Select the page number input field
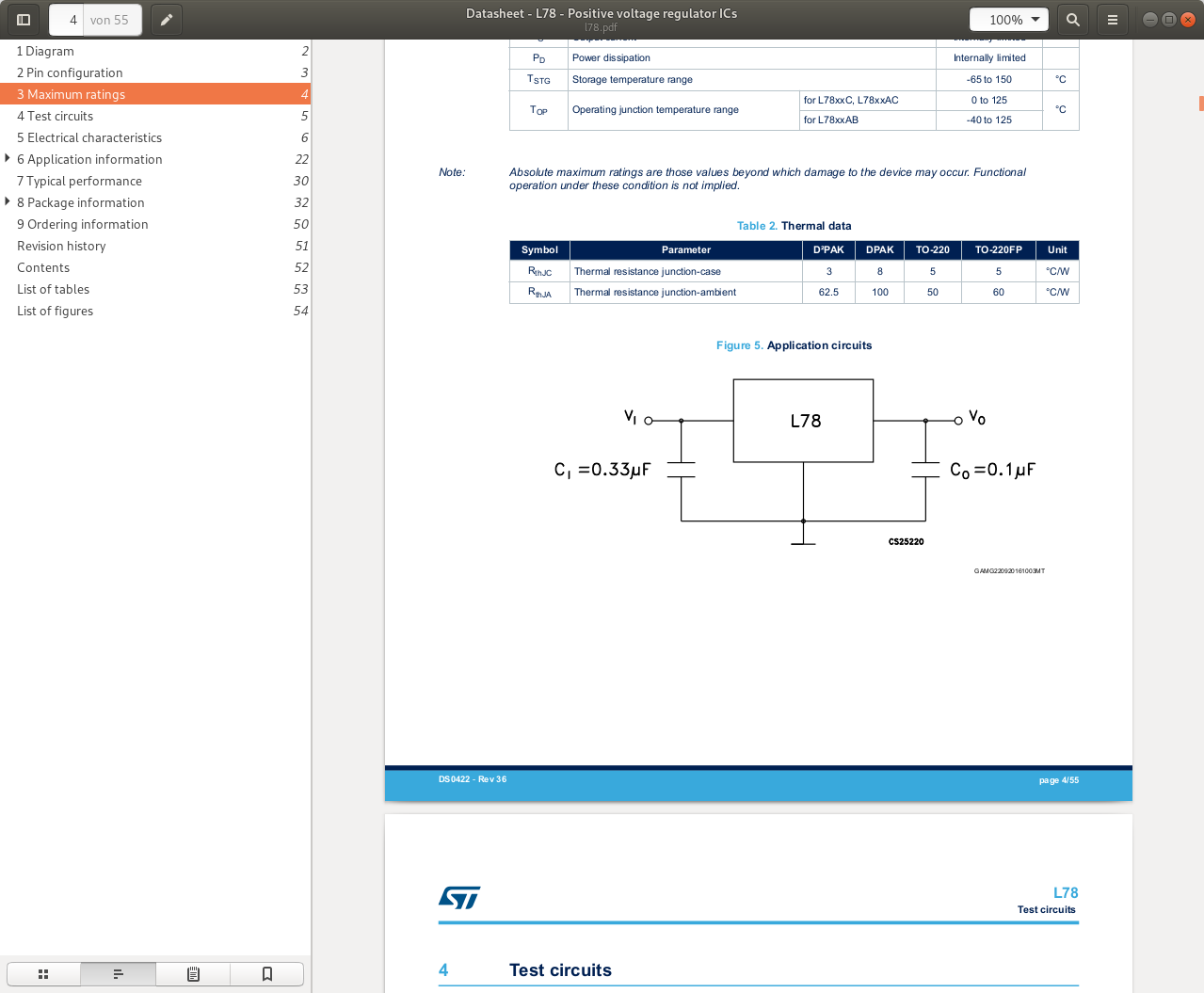The height and width of the screenshot is (993, 1204). coord(68,20)
